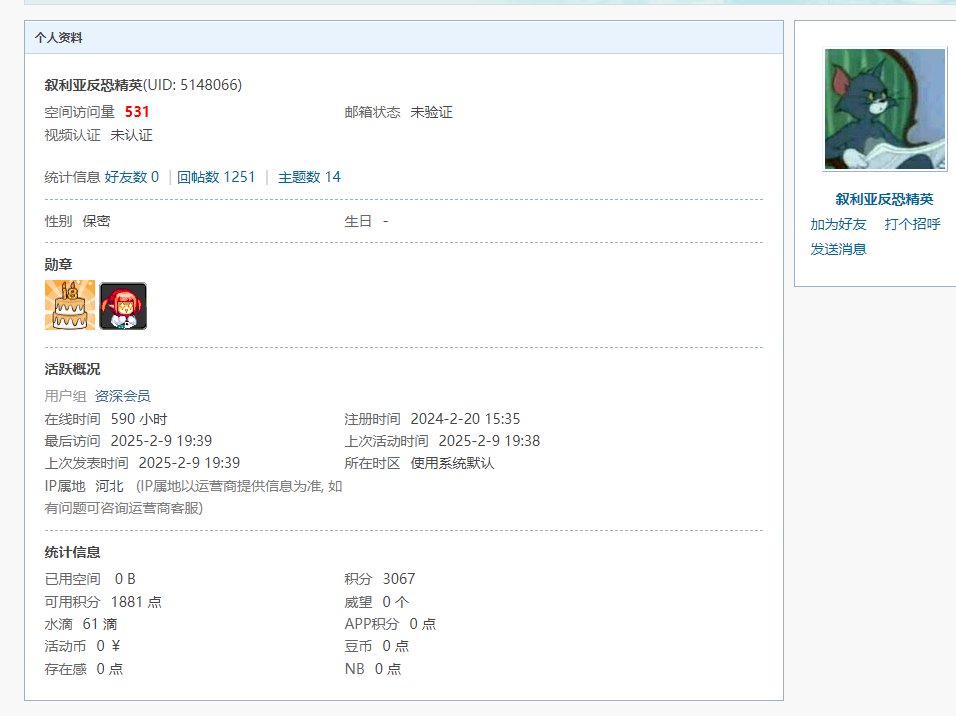Screen dimensions: 956x716
Task: Click the username text with UID 5148066
Action: click(x=143, y=85)
